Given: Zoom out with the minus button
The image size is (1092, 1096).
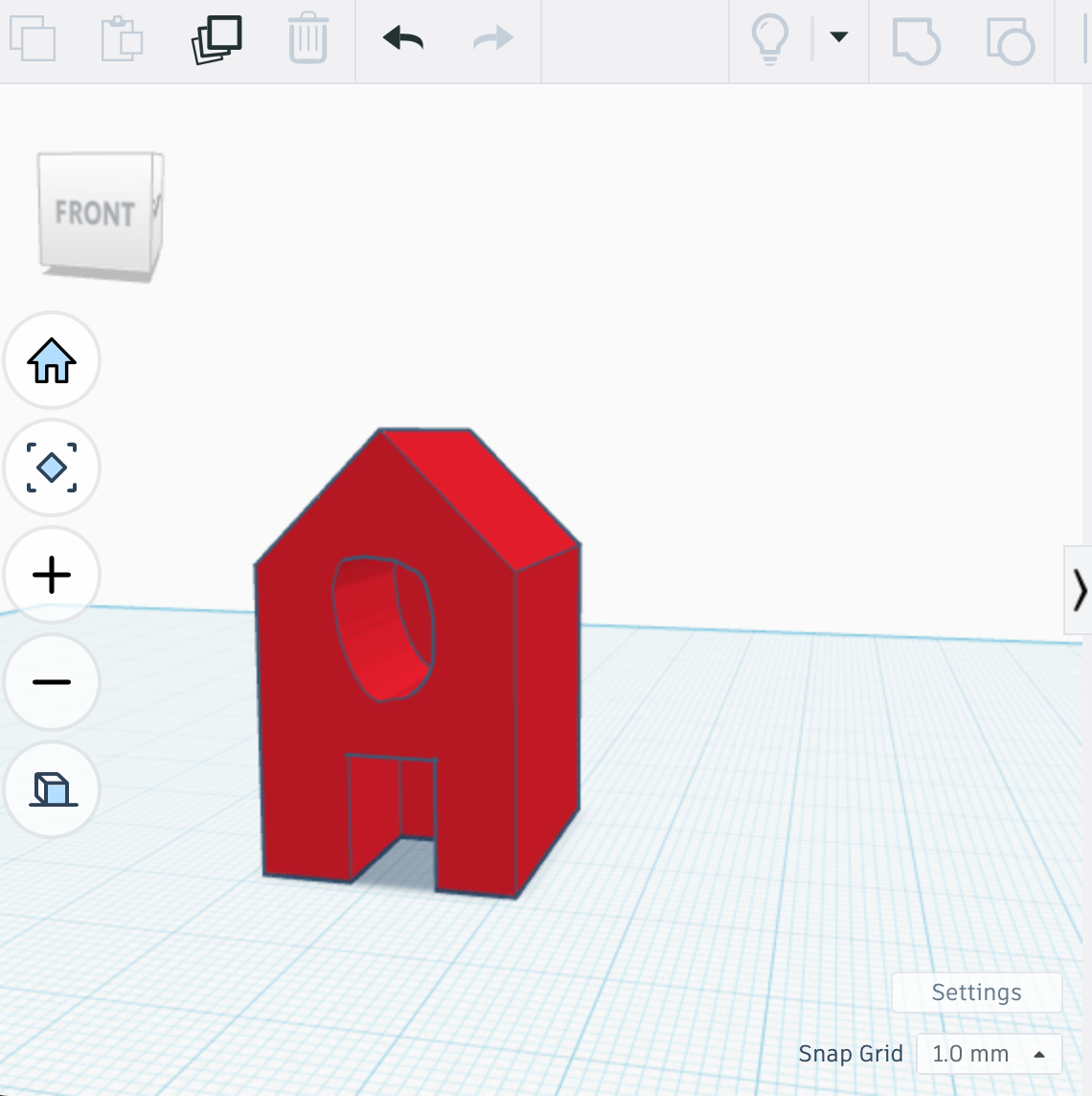Looking at the screenshot, I should pyautogui.click(x=52, y=681).
